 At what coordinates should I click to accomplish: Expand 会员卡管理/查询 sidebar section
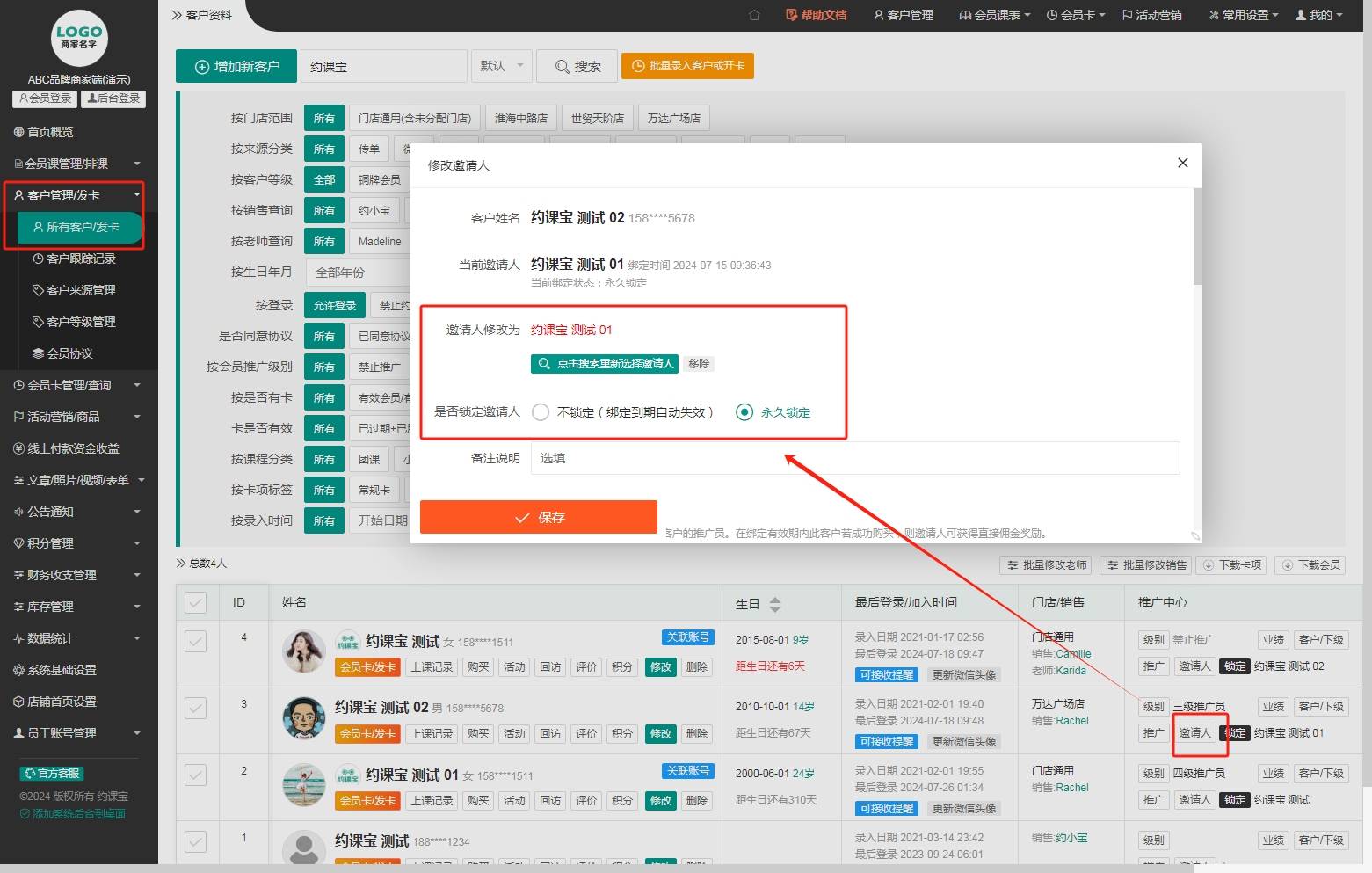click(77, 385)
